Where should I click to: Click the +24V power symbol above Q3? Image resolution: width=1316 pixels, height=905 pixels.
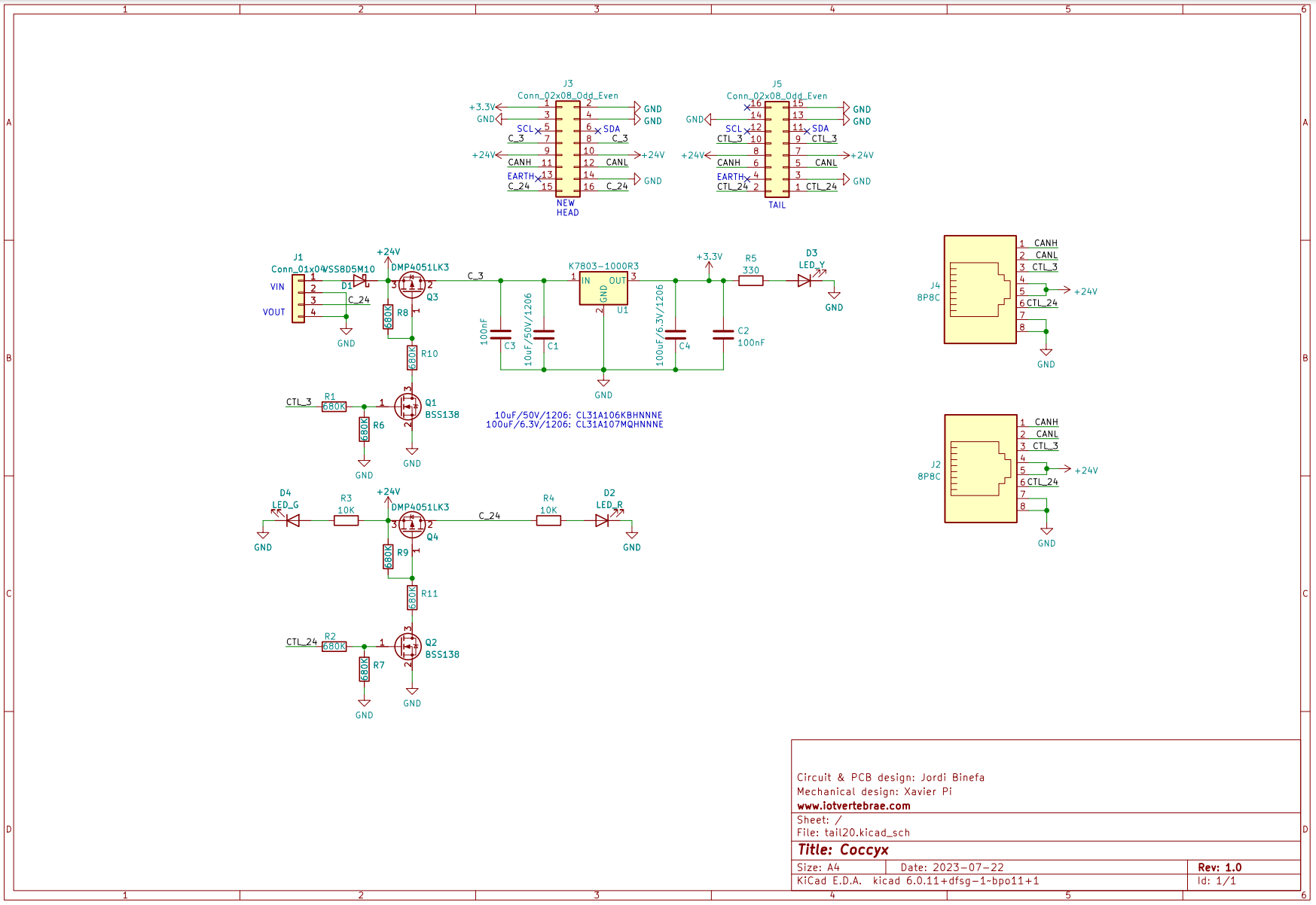(x=388, y=257)
